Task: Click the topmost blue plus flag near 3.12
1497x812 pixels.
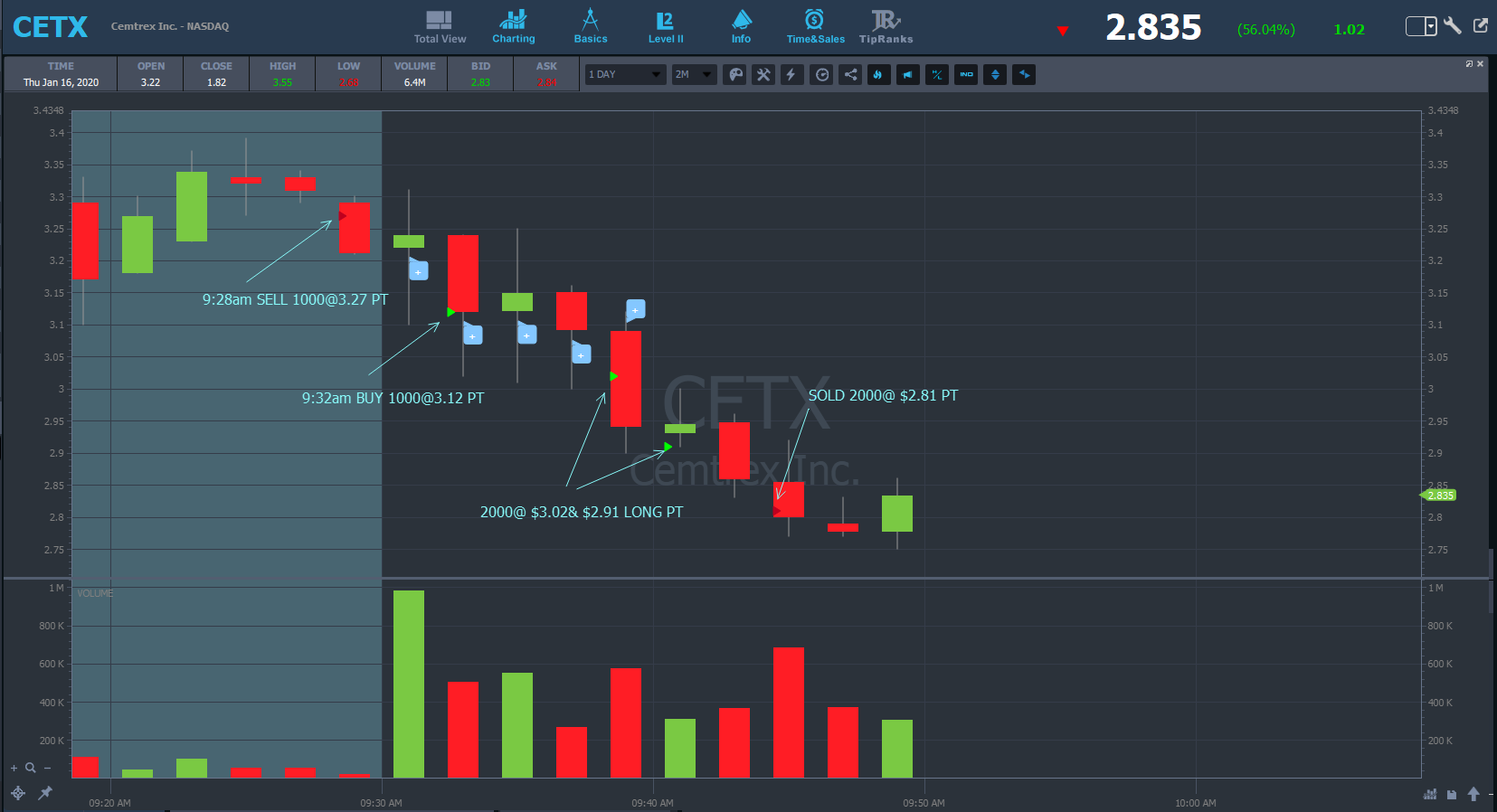Action: 635,310
